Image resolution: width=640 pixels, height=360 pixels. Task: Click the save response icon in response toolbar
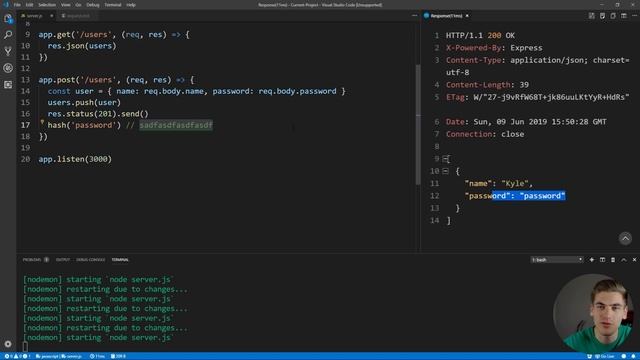tap(602, 16)
